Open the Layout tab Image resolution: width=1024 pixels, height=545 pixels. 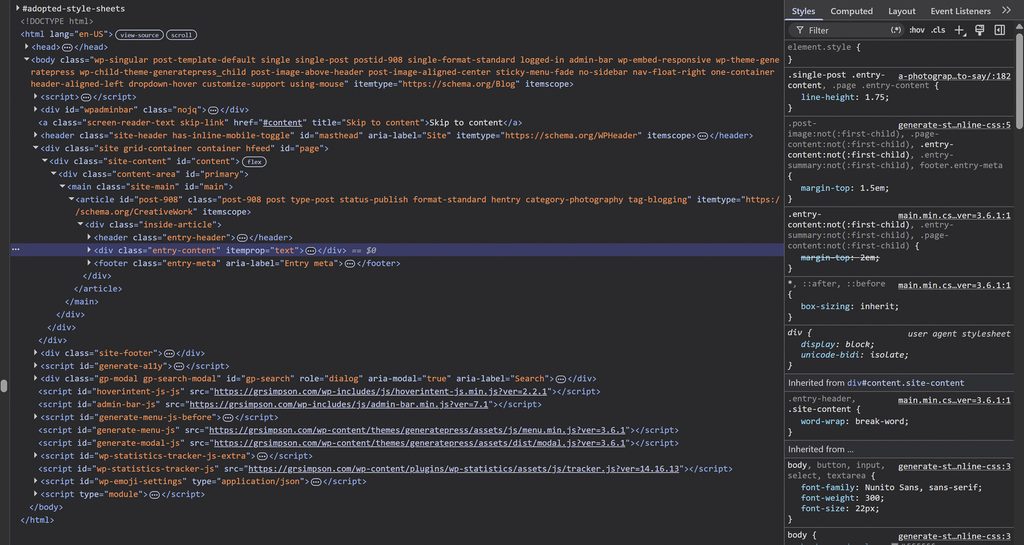(x=902, y=11)
